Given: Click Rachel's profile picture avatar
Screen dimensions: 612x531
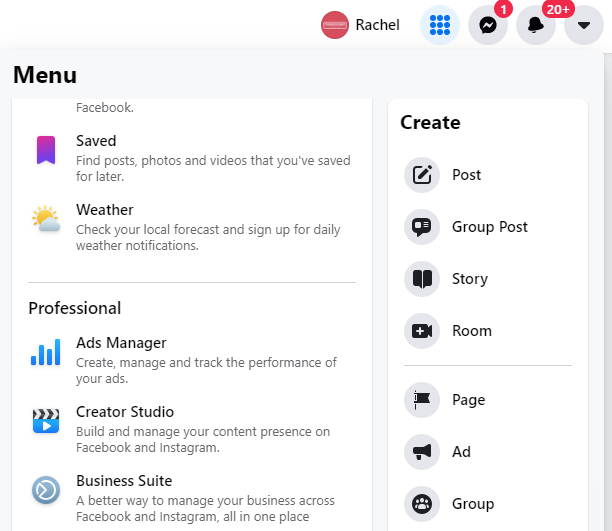Looking at the screenshot, I should pyautogui.click(x=334, y=25).
